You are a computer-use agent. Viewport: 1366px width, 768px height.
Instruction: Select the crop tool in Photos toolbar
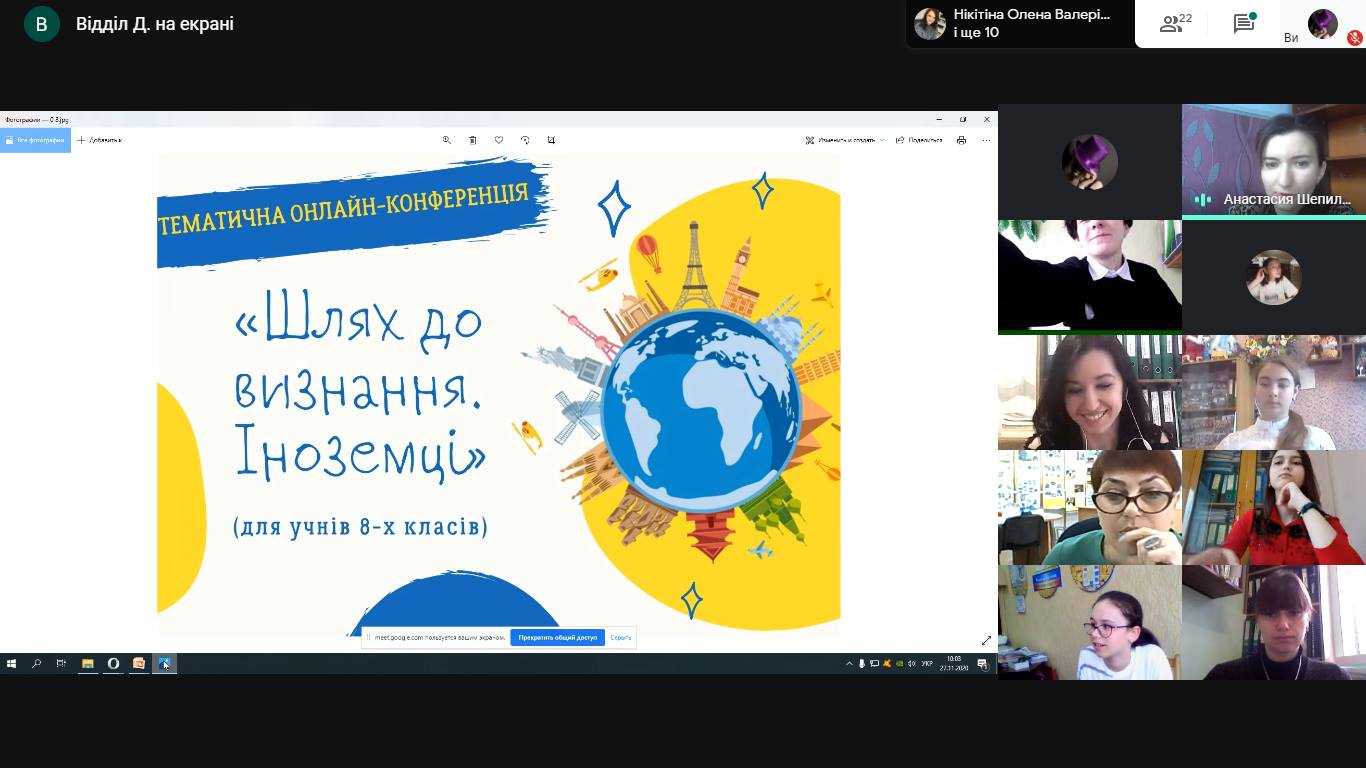point(551,140)
